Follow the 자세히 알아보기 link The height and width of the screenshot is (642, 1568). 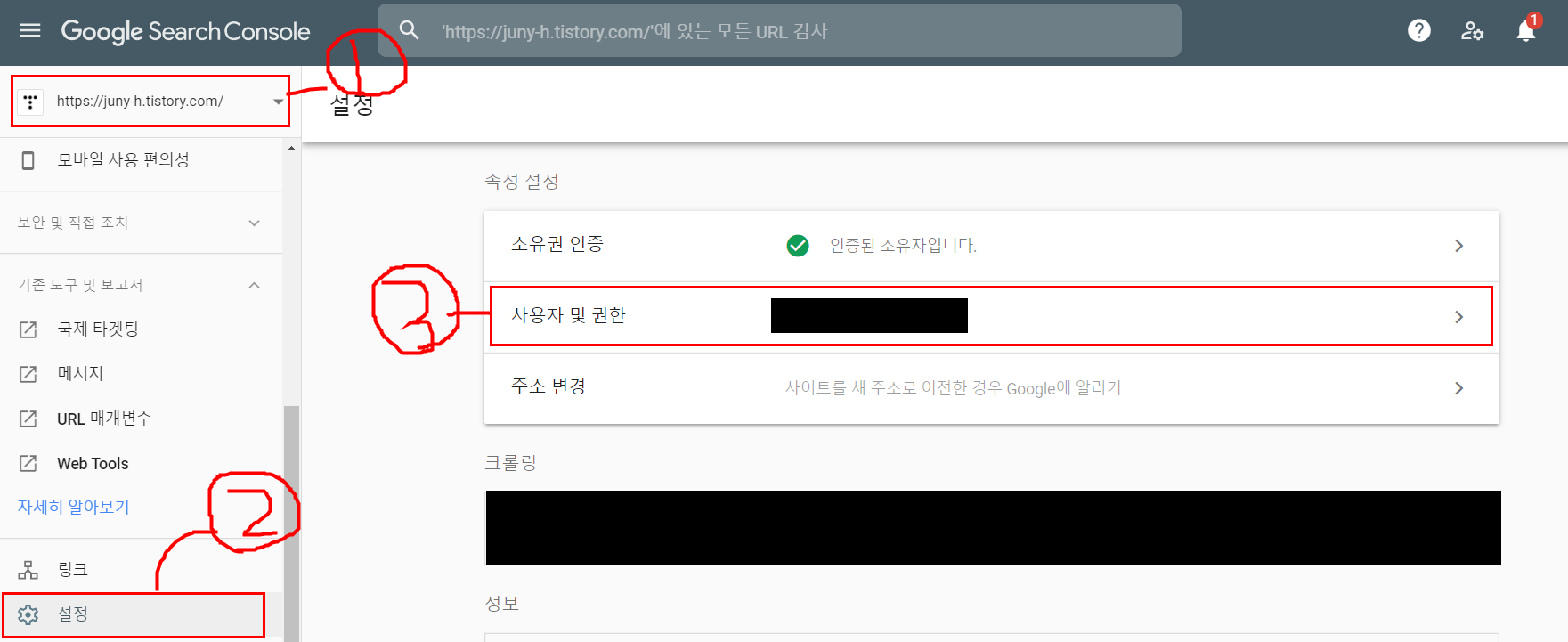point(74,507)
